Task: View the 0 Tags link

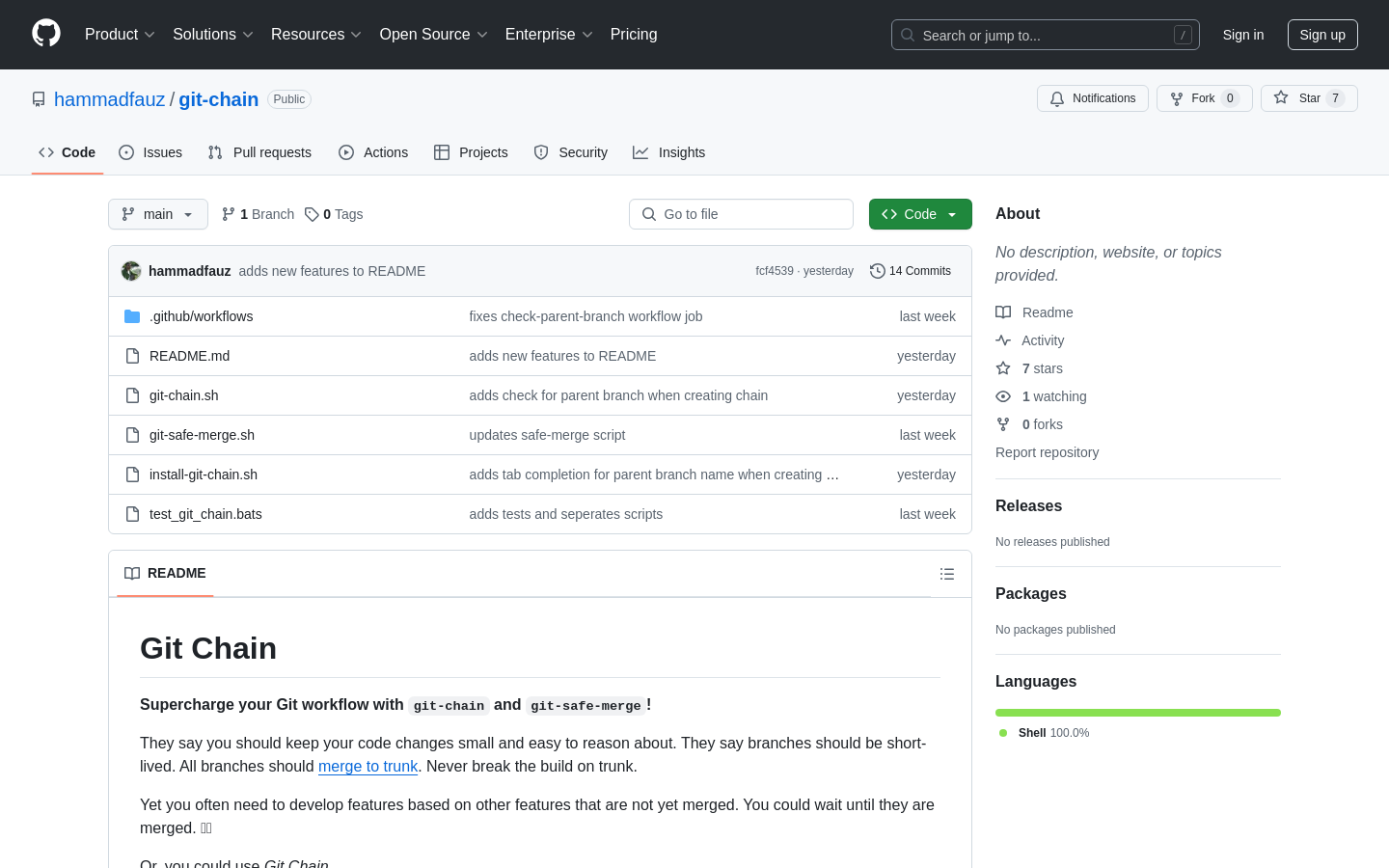Action: 334,214
